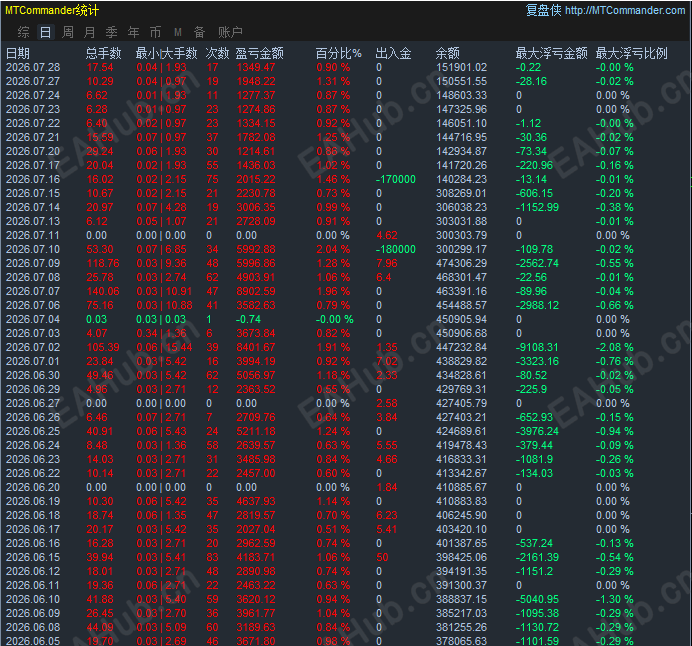Open the 备 tab

(199, 32)
